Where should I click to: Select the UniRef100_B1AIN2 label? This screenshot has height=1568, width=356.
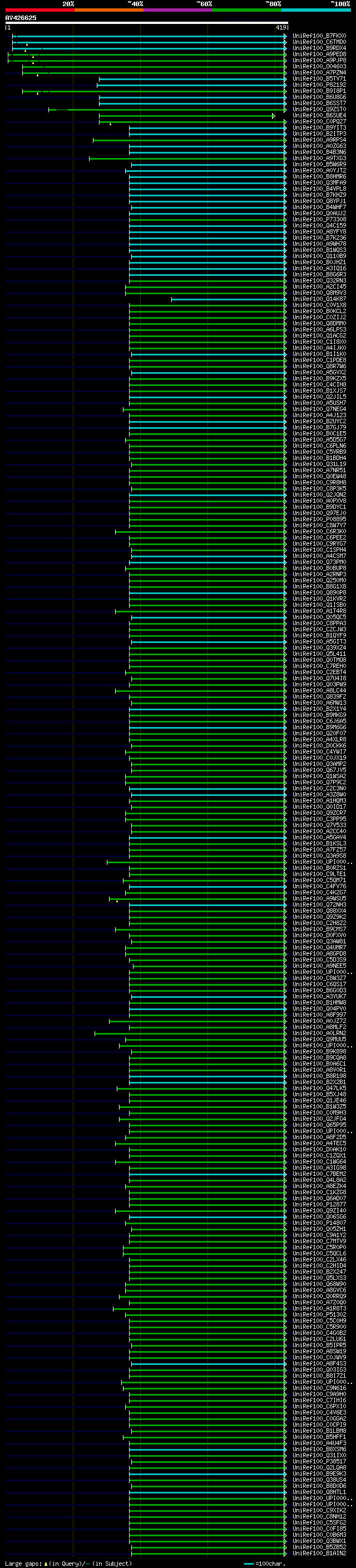(x=319, y=1553)
